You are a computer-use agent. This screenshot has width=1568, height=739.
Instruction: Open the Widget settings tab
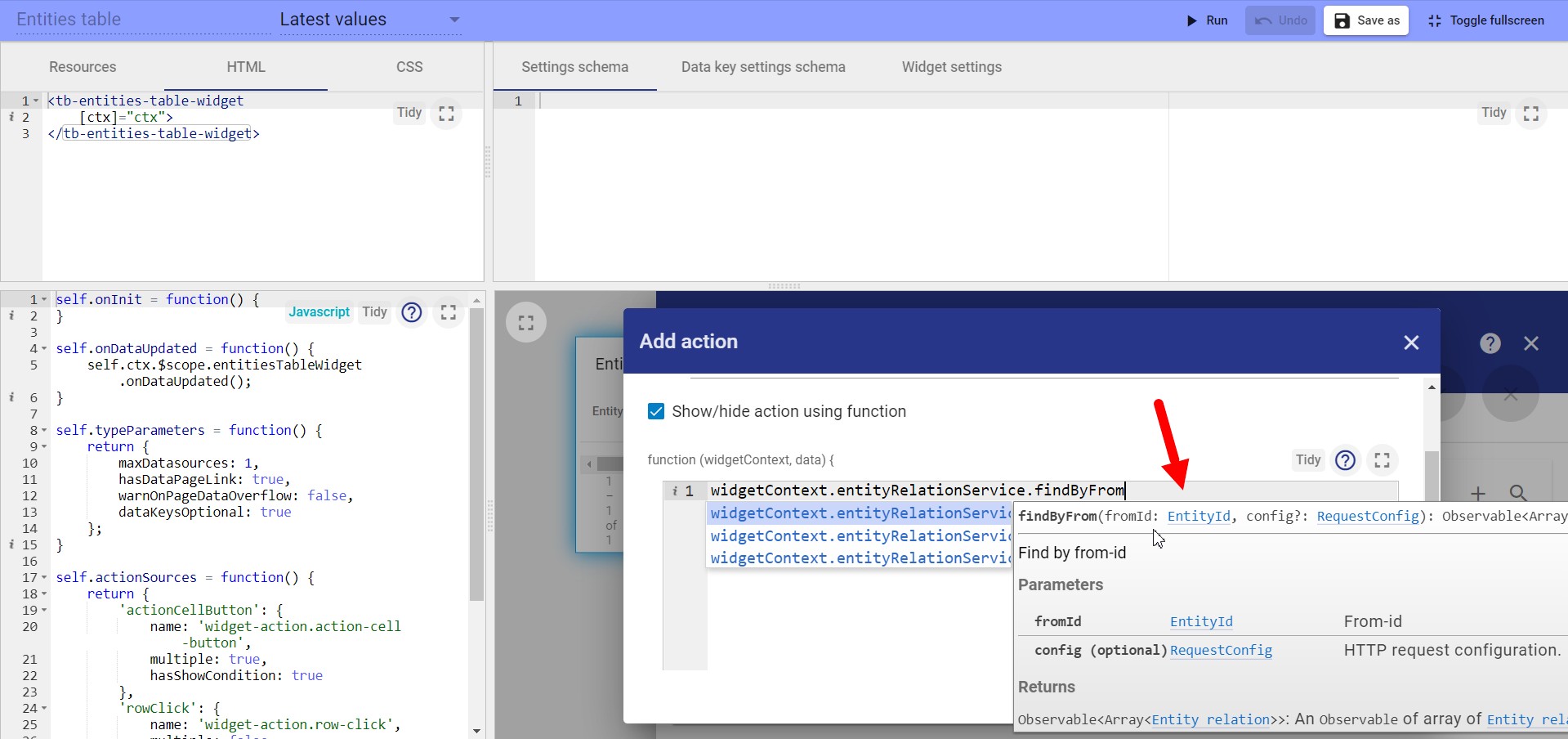pos(951,67)
